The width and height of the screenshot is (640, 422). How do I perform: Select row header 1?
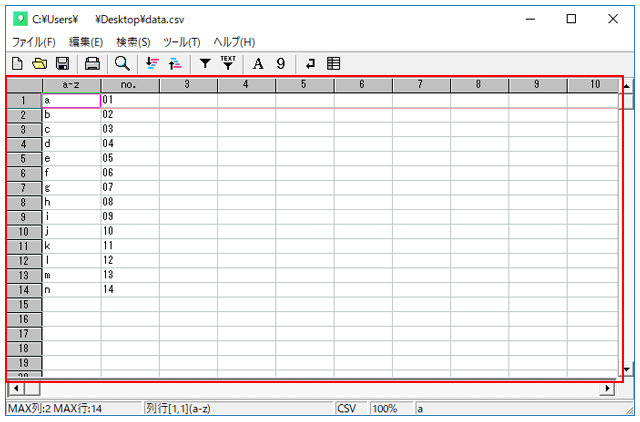[24, 100]
